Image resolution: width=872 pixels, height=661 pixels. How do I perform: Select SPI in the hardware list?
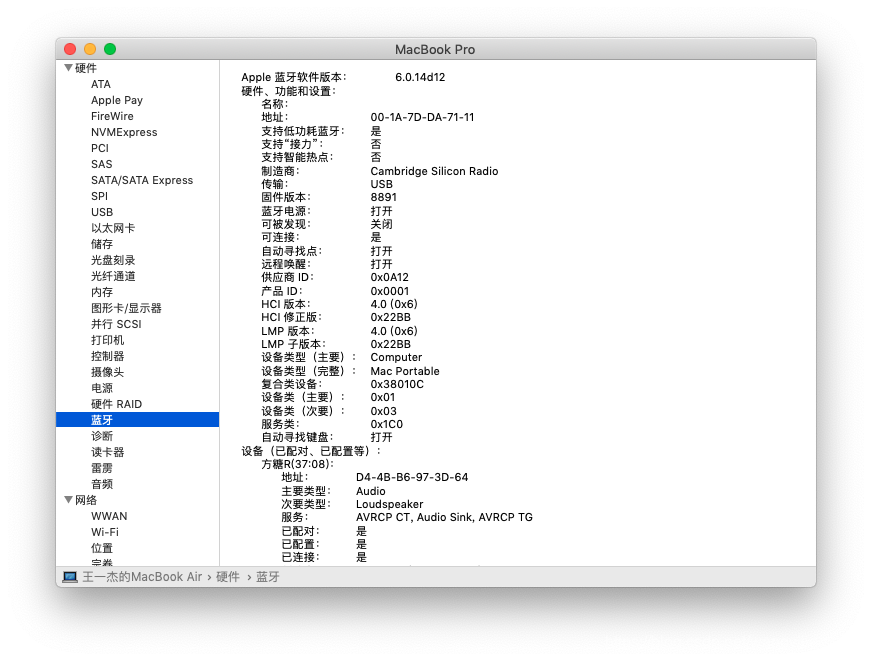[x=100, y=196]
